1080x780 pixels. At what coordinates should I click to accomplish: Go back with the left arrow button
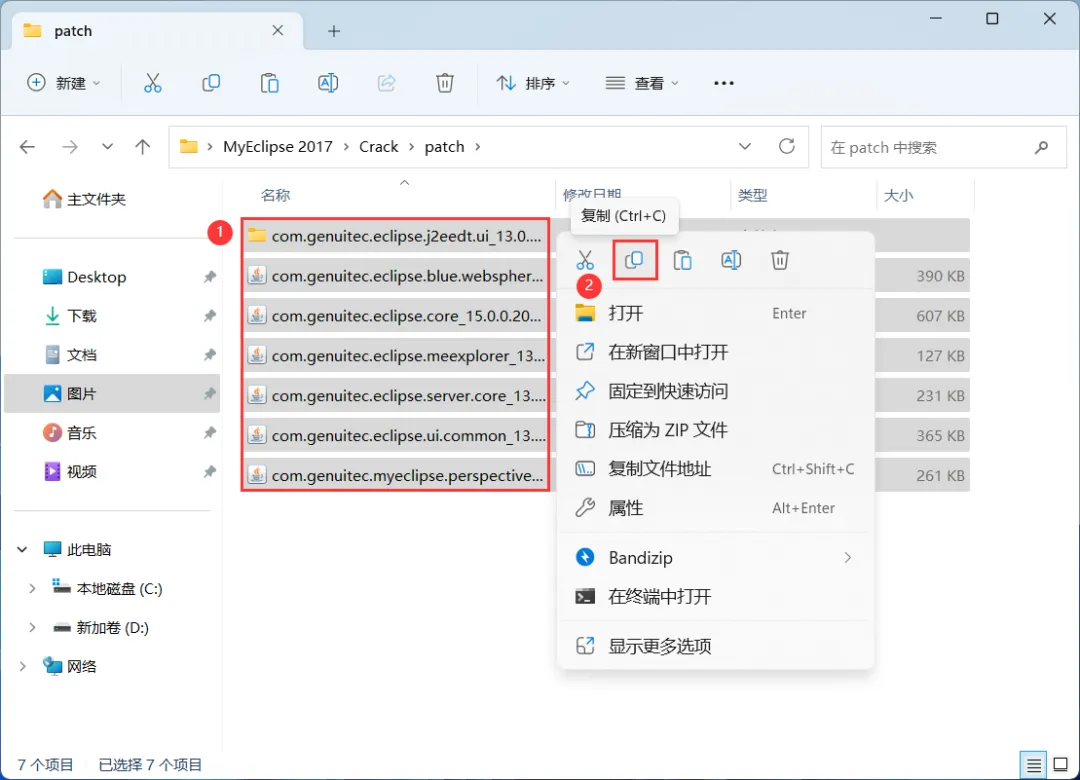28,147
